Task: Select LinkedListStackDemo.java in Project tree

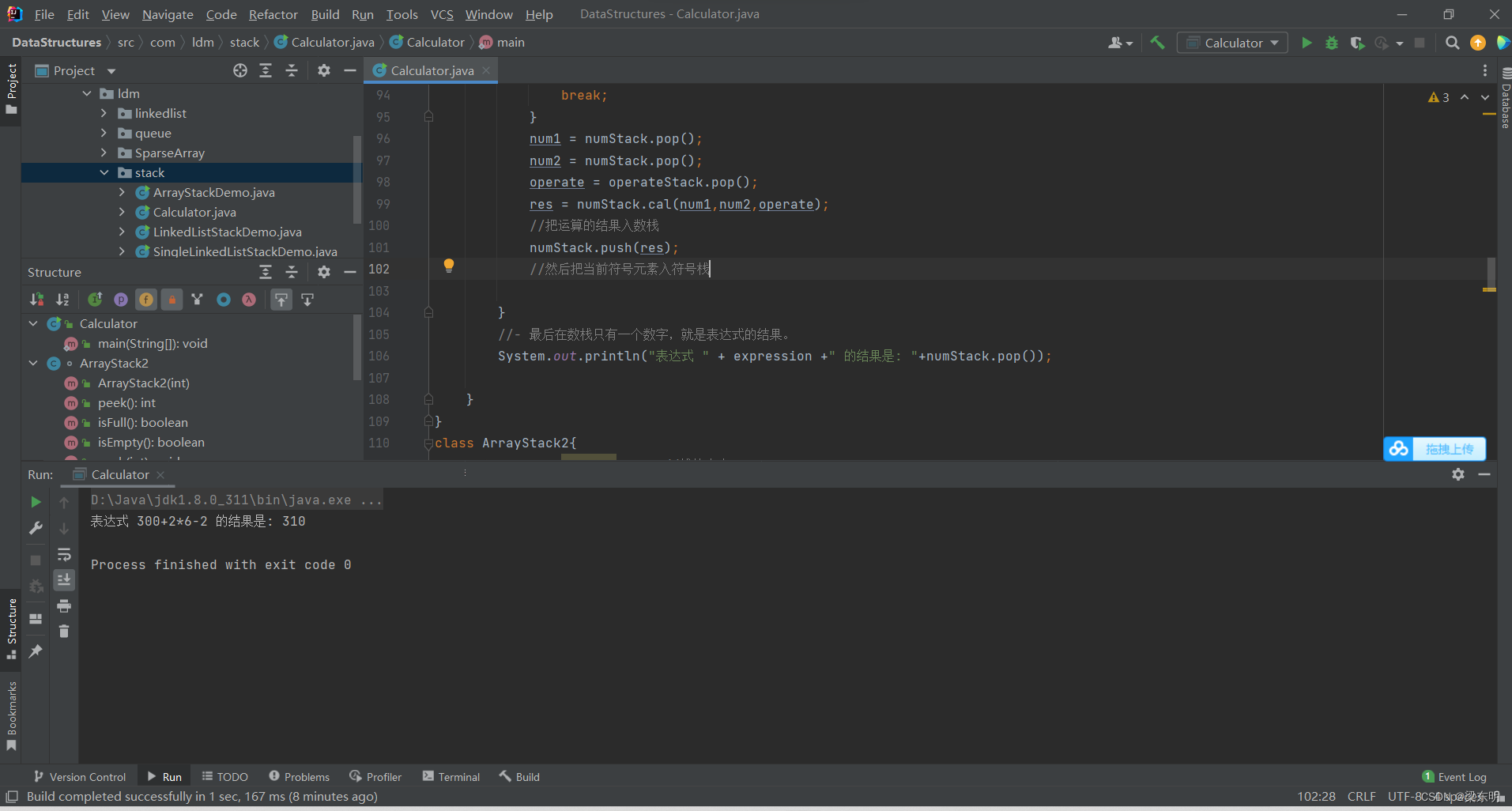Action: [228, 232]
